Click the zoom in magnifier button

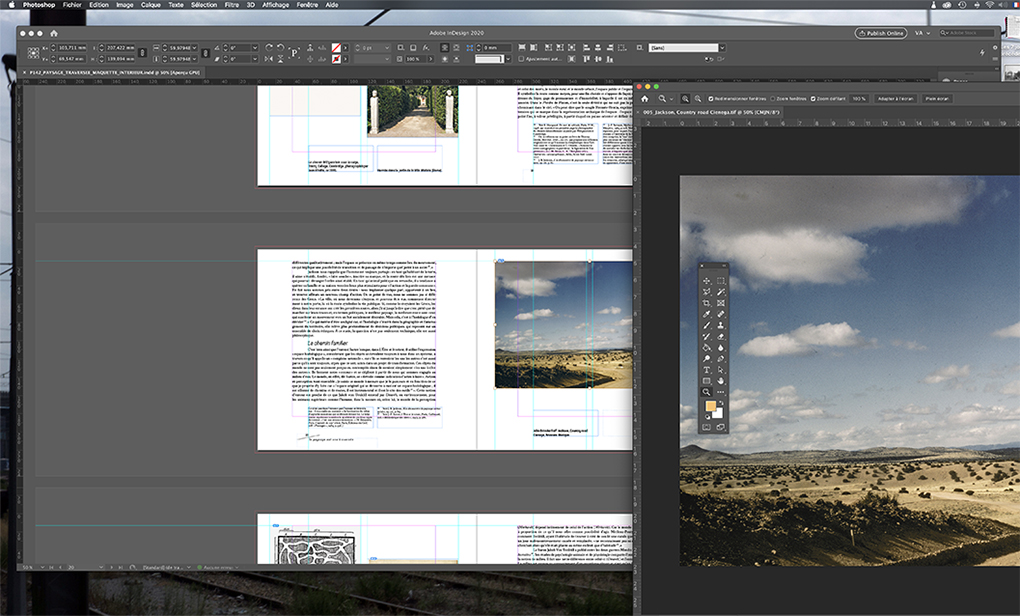[684, 98]
